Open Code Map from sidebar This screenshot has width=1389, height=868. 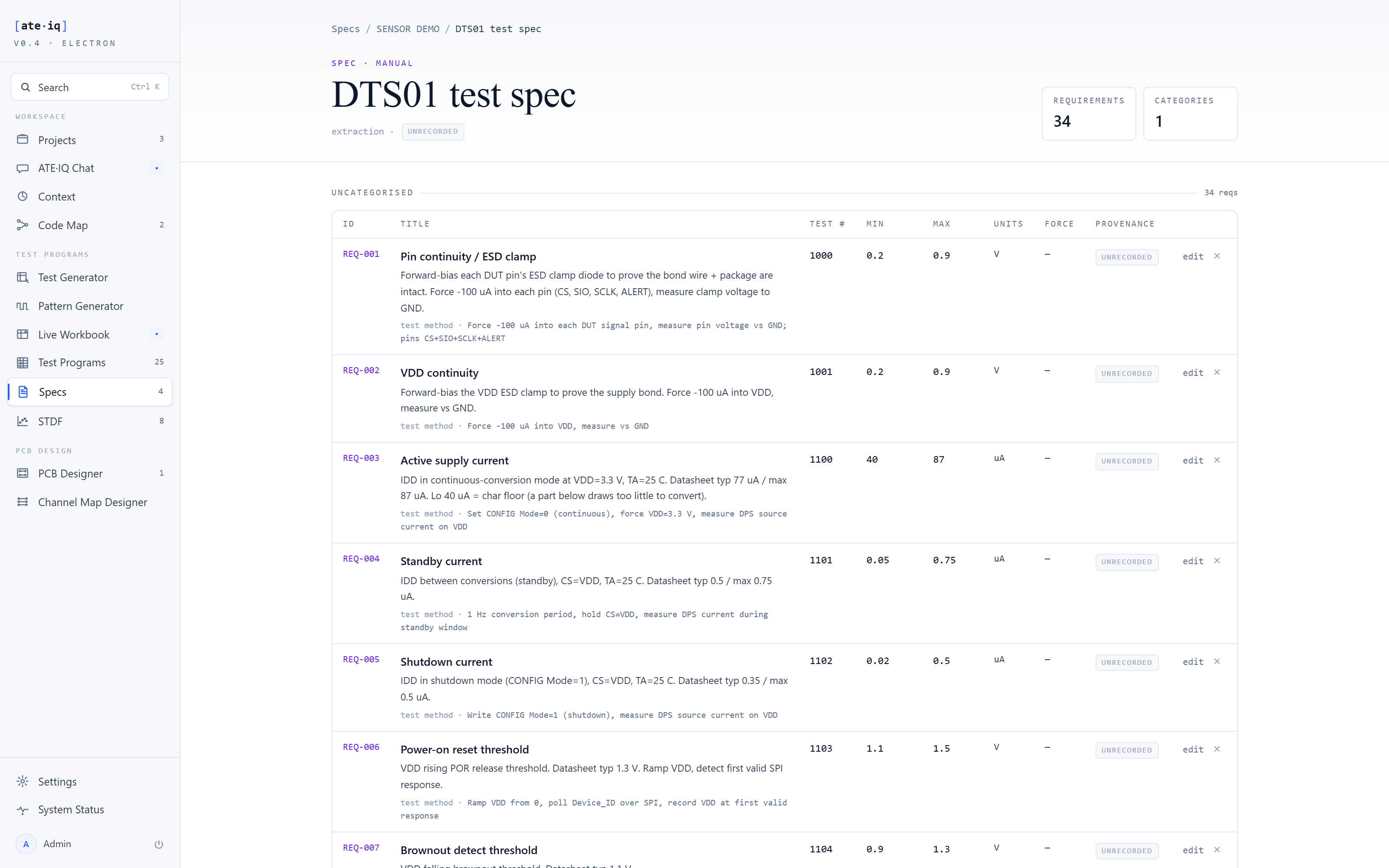(89, 225)
